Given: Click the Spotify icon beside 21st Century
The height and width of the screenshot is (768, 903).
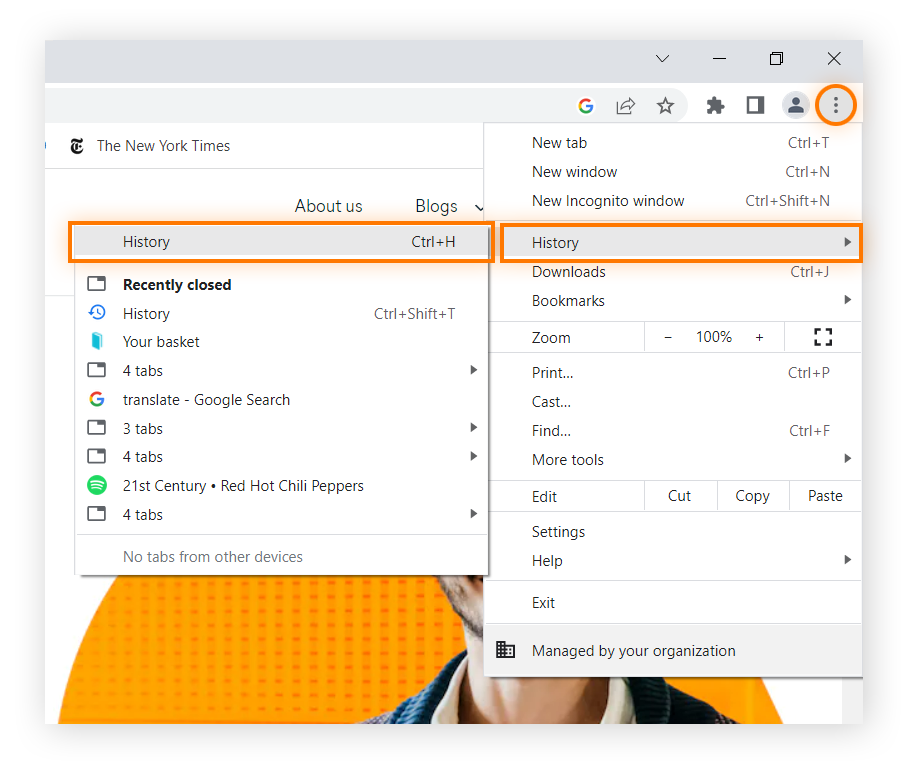Looking at the screenshot, I should pyautogui.click(x=97, y=485).
